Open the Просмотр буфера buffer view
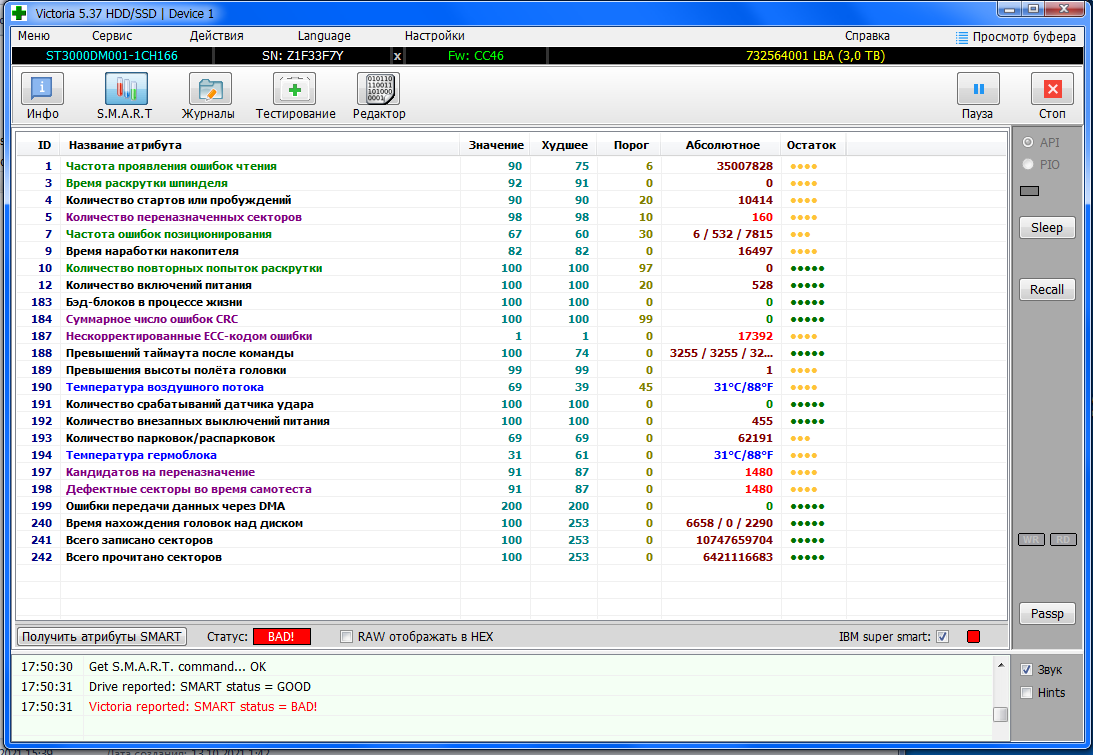1093x755 pixels. [x=1016, y=37]
